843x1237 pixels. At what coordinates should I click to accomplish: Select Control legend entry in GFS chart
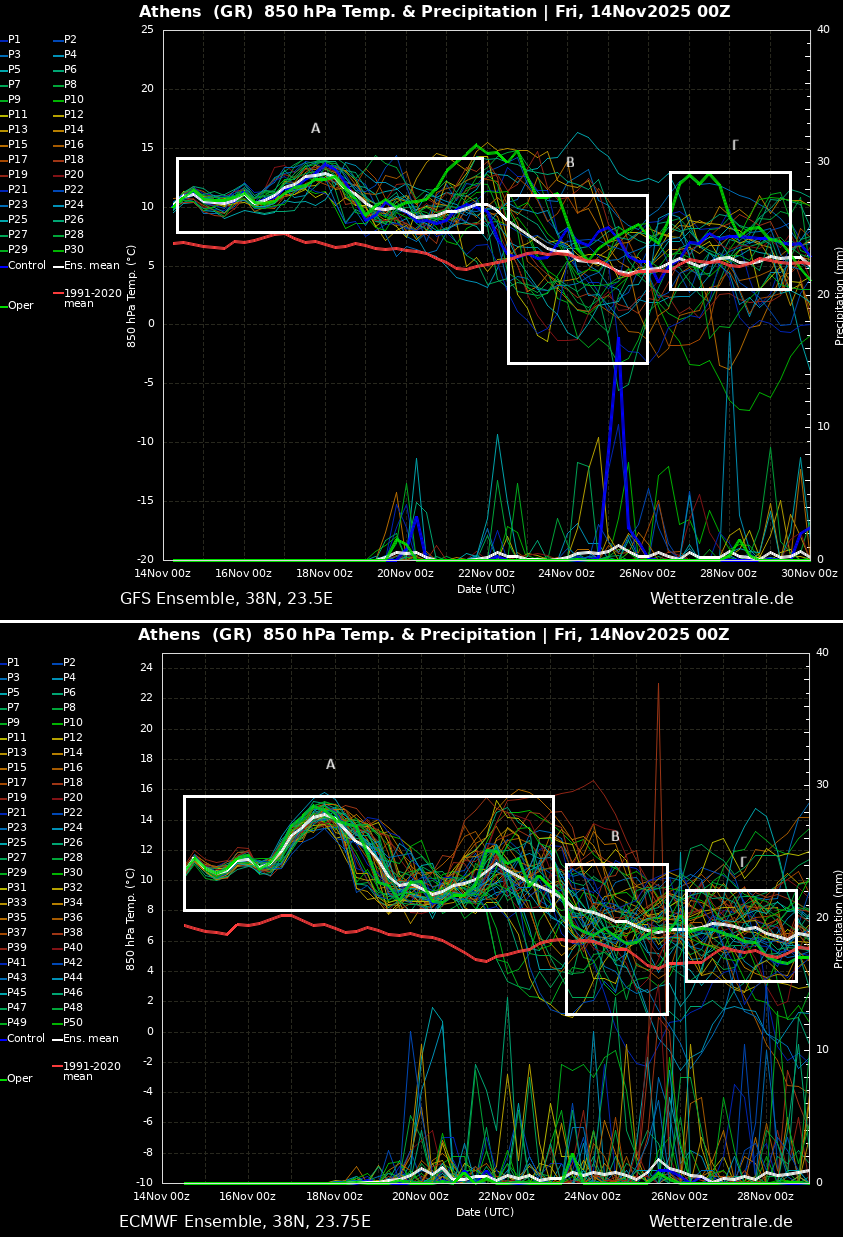coord(26,266)
